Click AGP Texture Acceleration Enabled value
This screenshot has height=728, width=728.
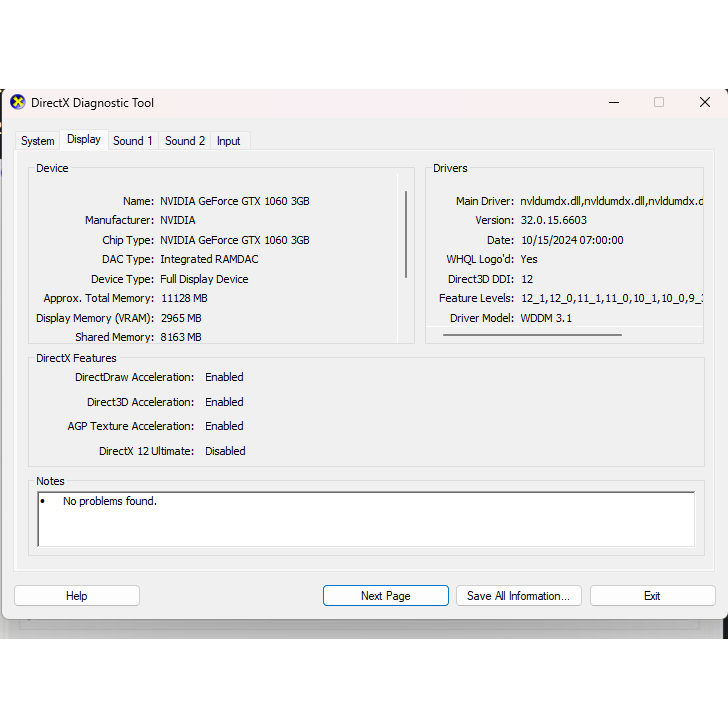[x=224, y=426]
